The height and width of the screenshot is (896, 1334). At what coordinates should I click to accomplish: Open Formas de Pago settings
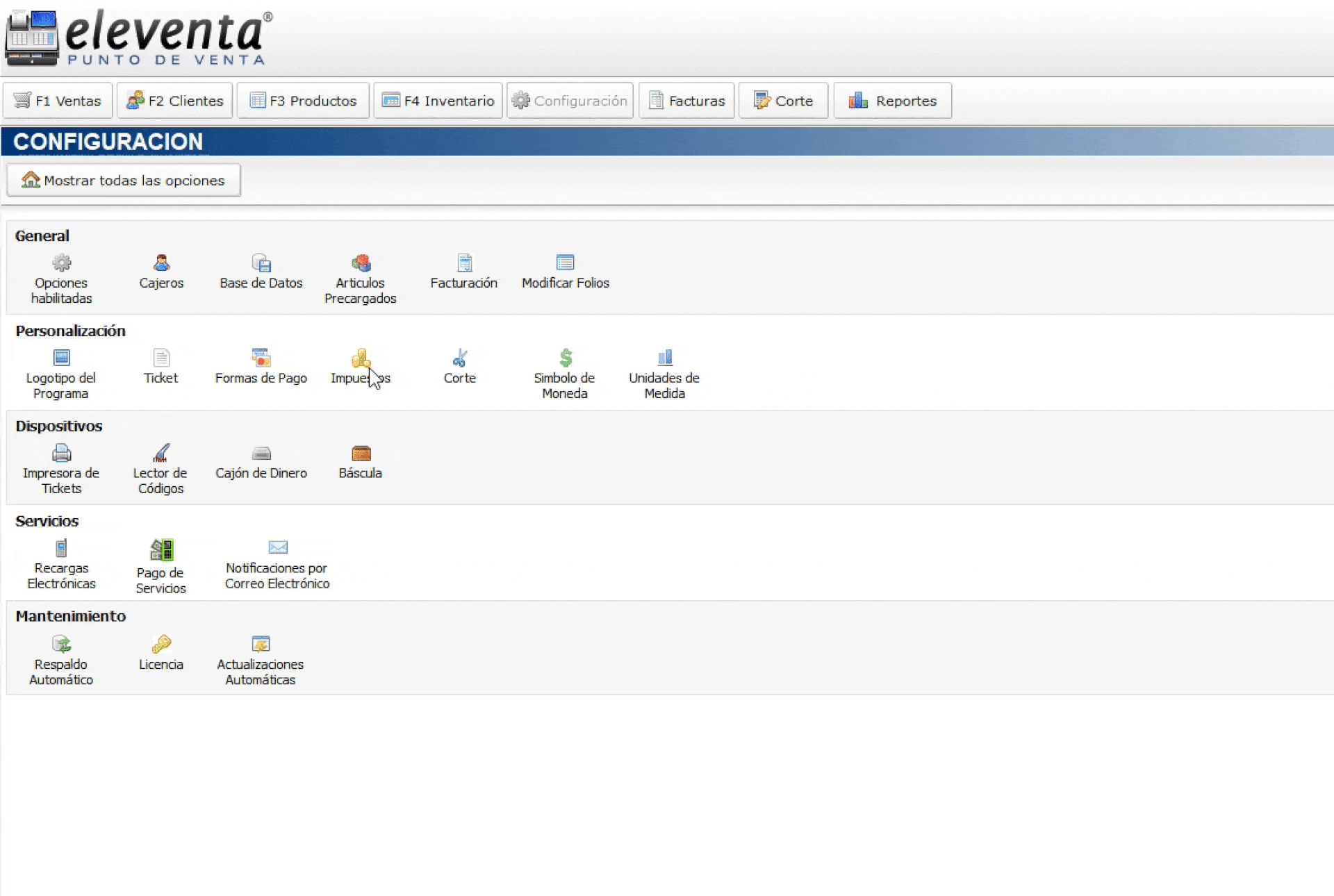point(261,359)
